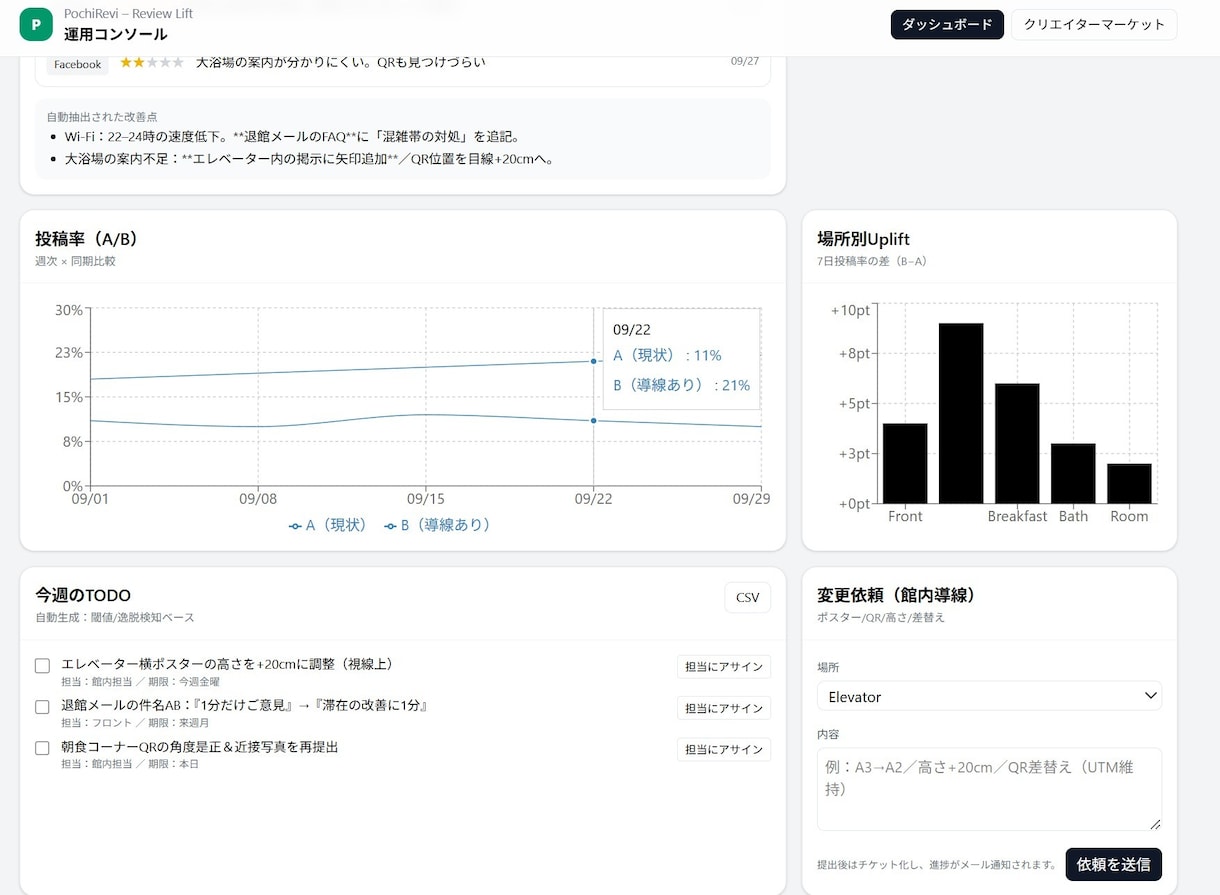The image size is (1220, 895).
Task: Click the Facebook review text 大浴場の案内が分かりにくい
Action: [x=340, y=62]
